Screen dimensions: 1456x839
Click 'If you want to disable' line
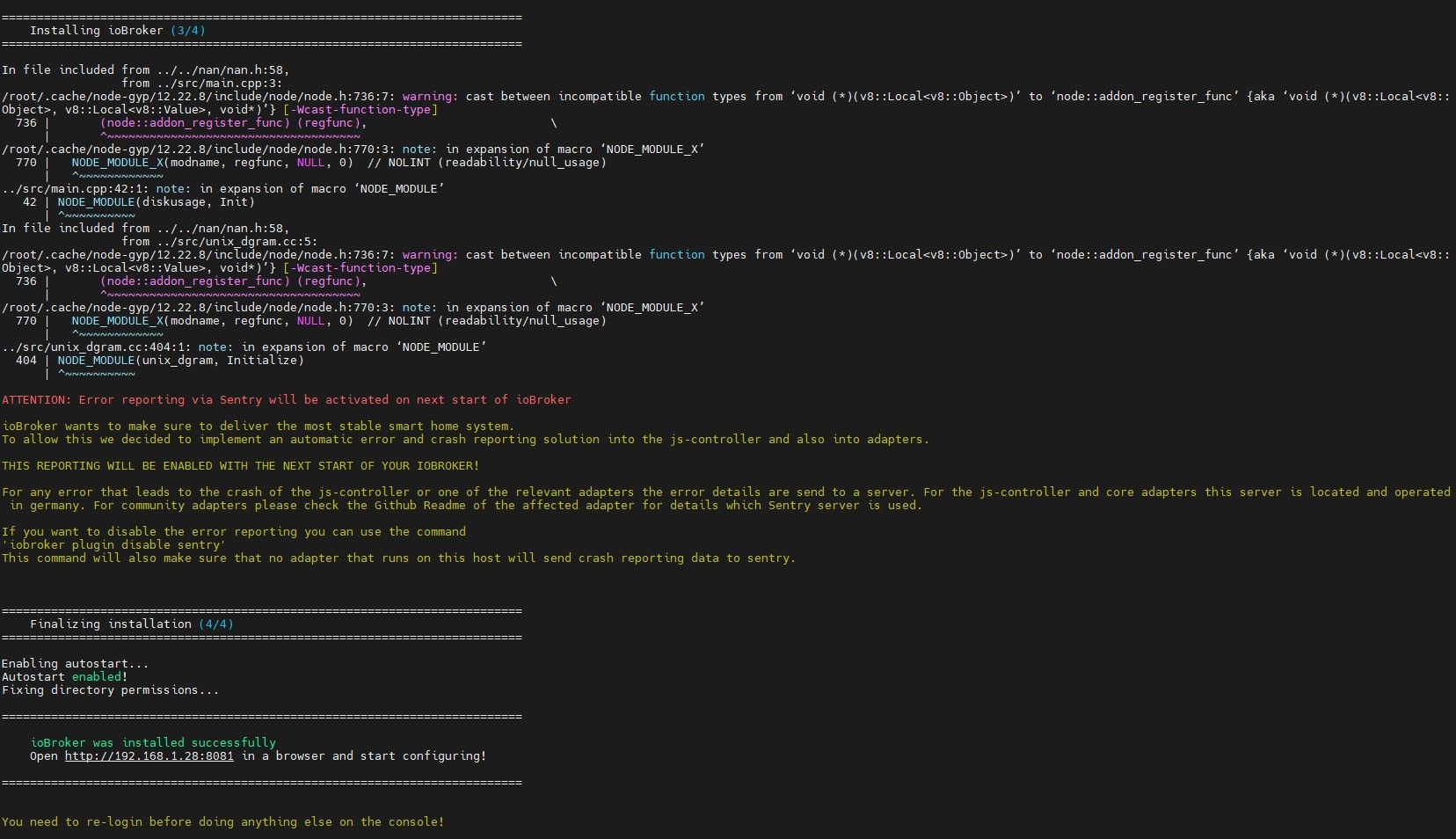[234, 531]
